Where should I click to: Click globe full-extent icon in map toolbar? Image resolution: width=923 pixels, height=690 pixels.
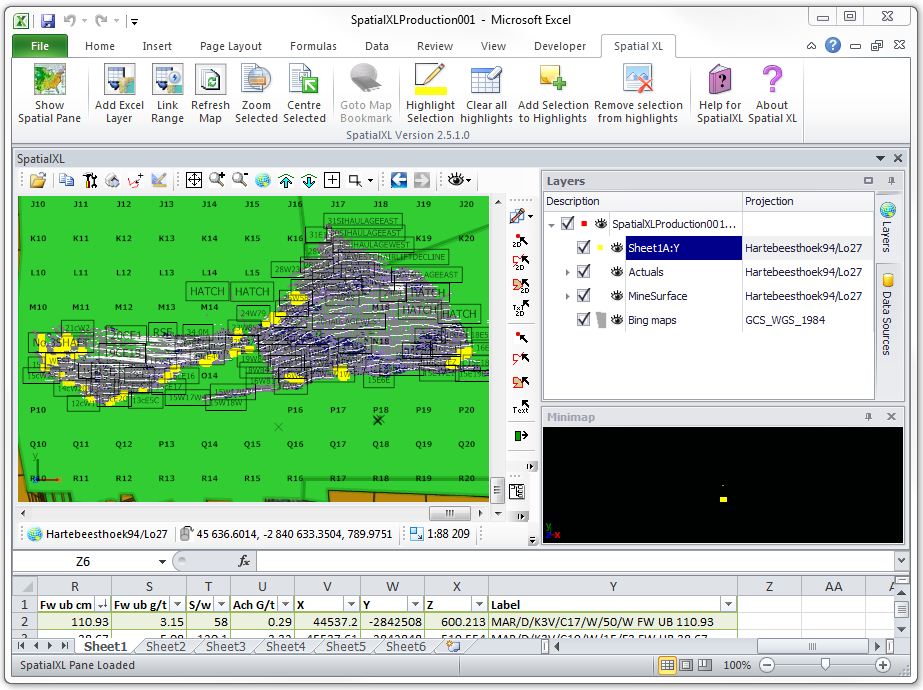point(263,180)
